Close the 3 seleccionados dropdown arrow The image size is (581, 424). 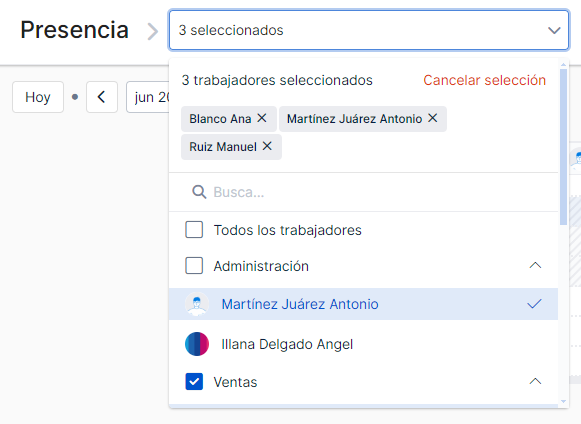tap(554, 30)
